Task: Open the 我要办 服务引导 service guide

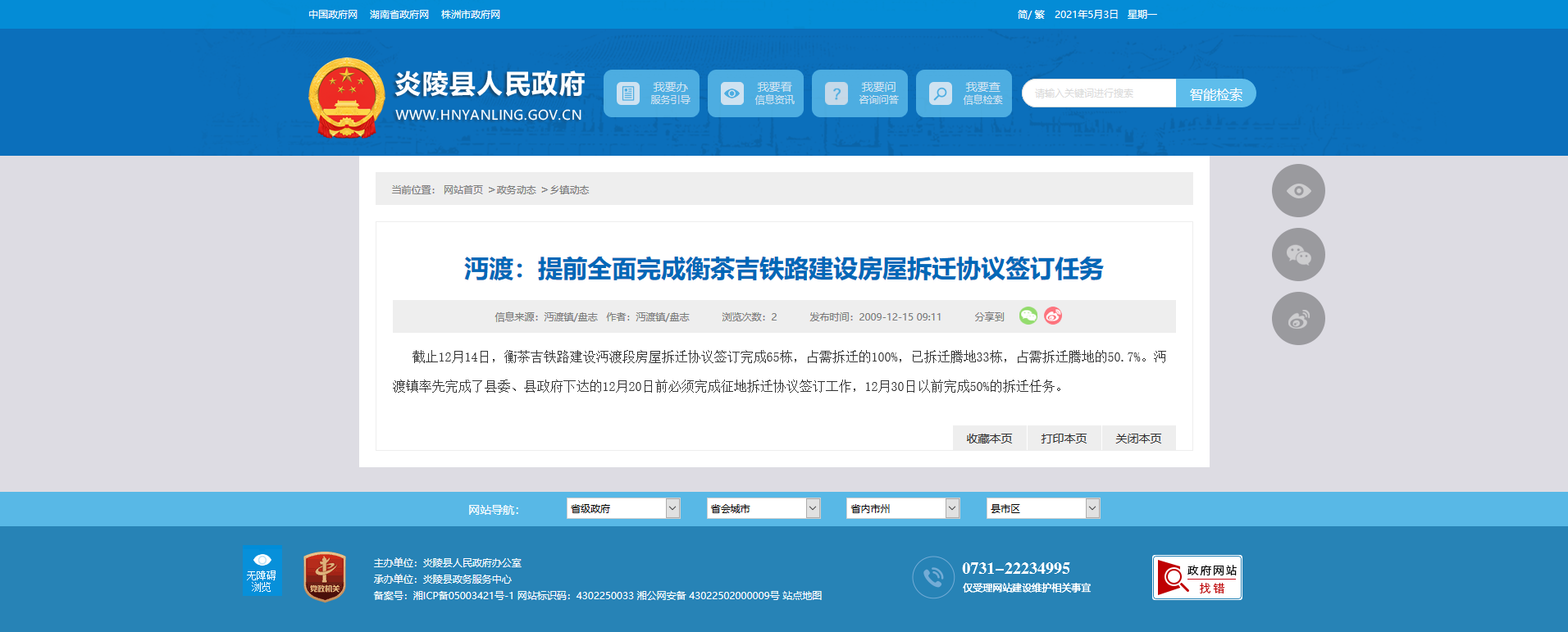Action: [651, 93]
